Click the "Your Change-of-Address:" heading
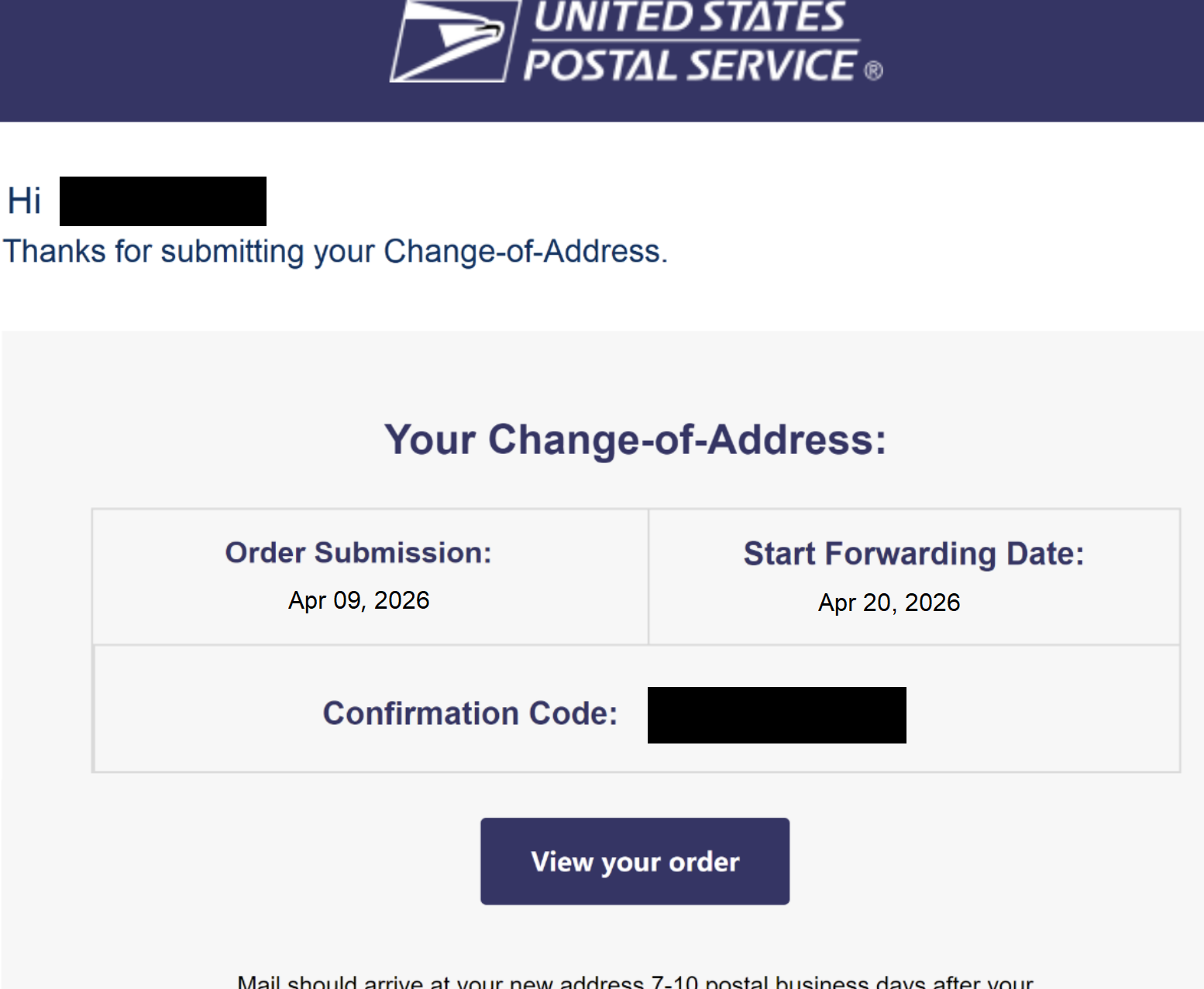 635,440
